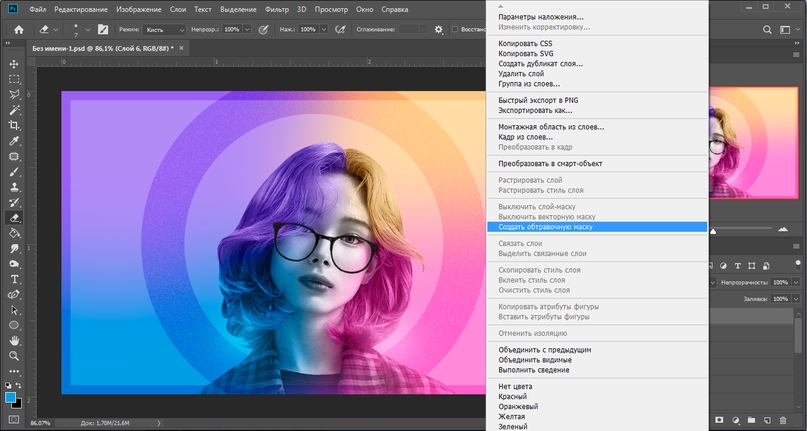The width and height of the screenshot is (807, 431).
Task: Select the Type tool
Action: point(14,279)
